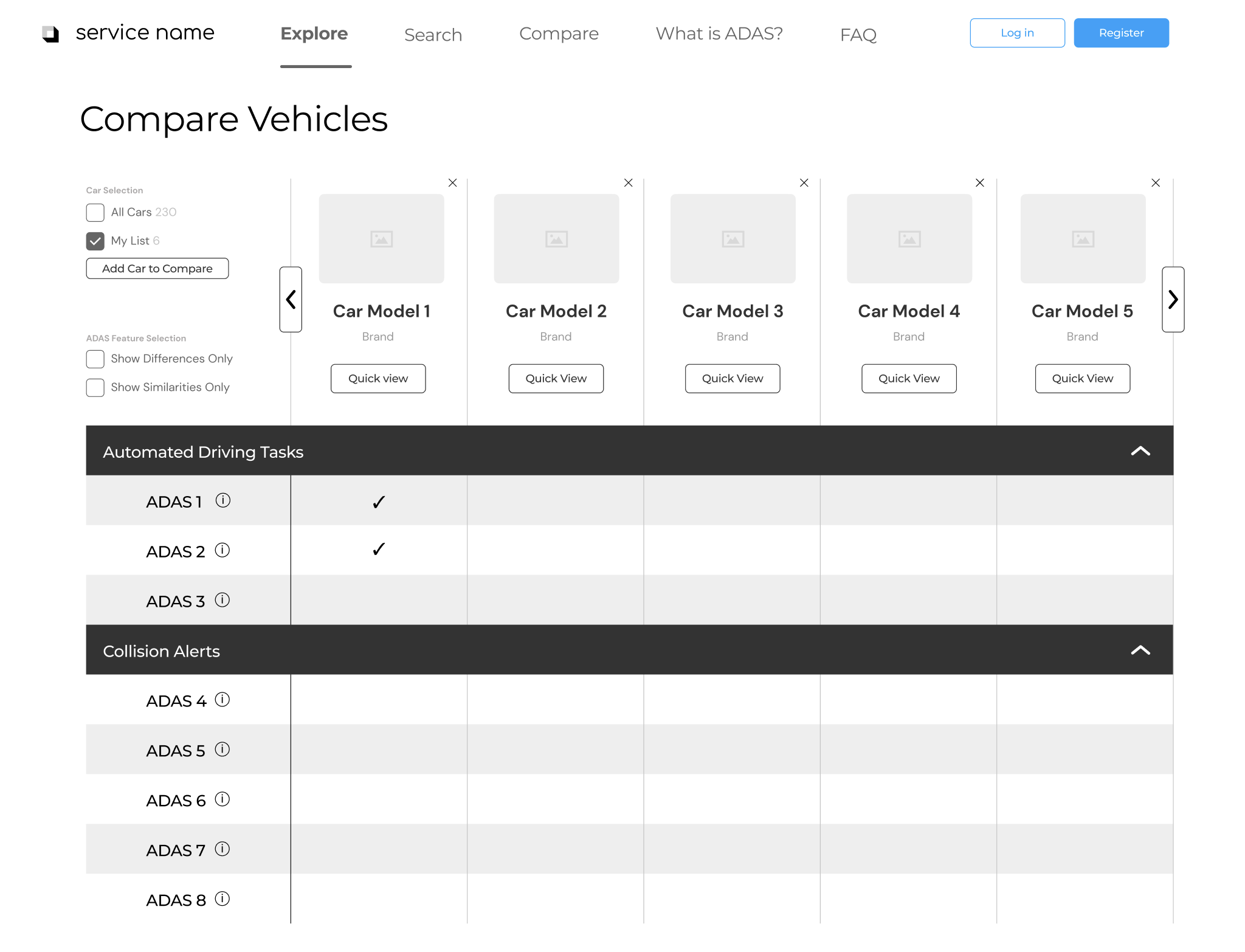Open the Compare tab
This screenshot has height=952, width=1245.
tap(559, 34)
